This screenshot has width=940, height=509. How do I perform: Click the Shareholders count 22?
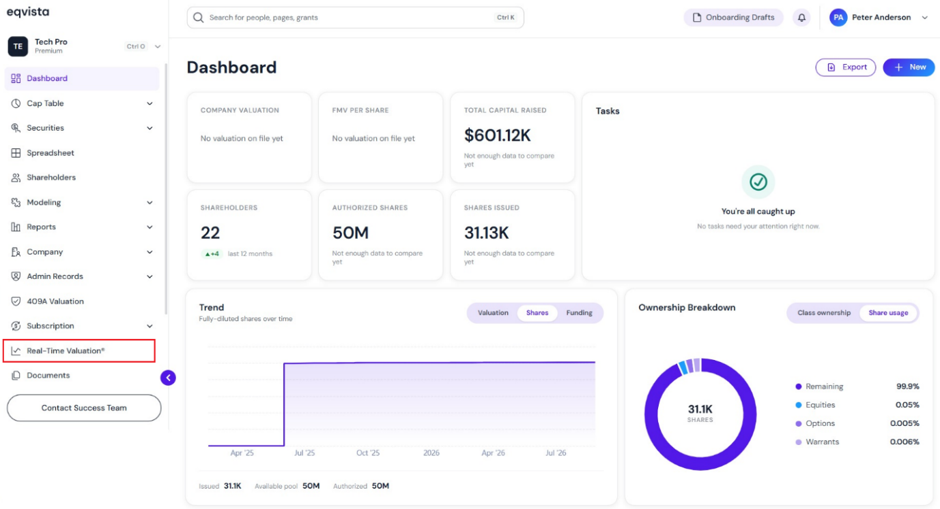click(x=210, y=233)
